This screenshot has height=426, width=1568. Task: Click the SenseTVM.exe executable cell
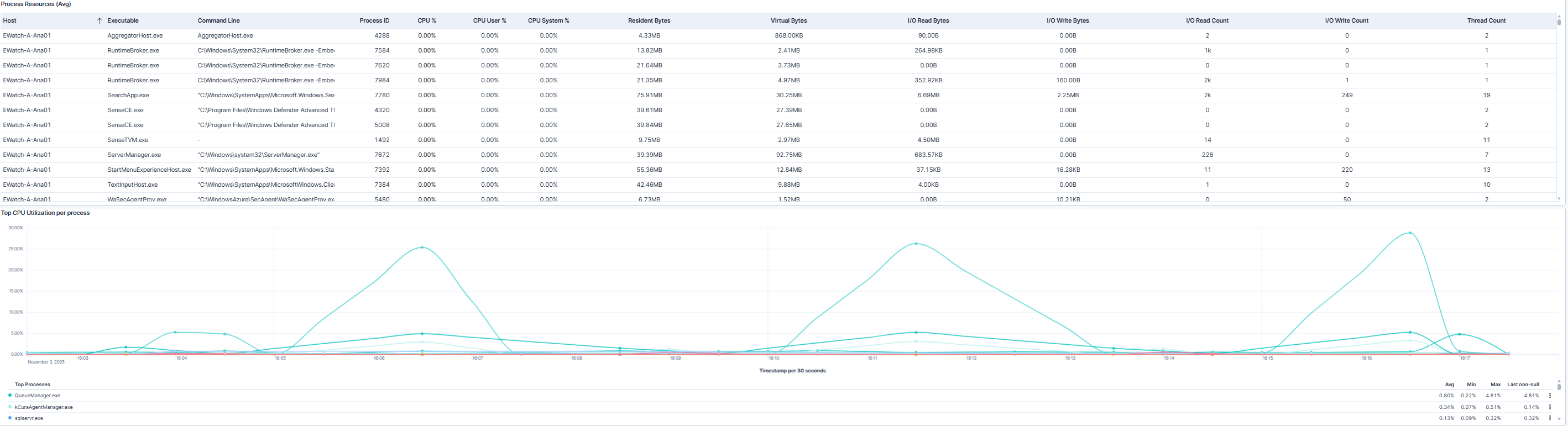(128, 140)
